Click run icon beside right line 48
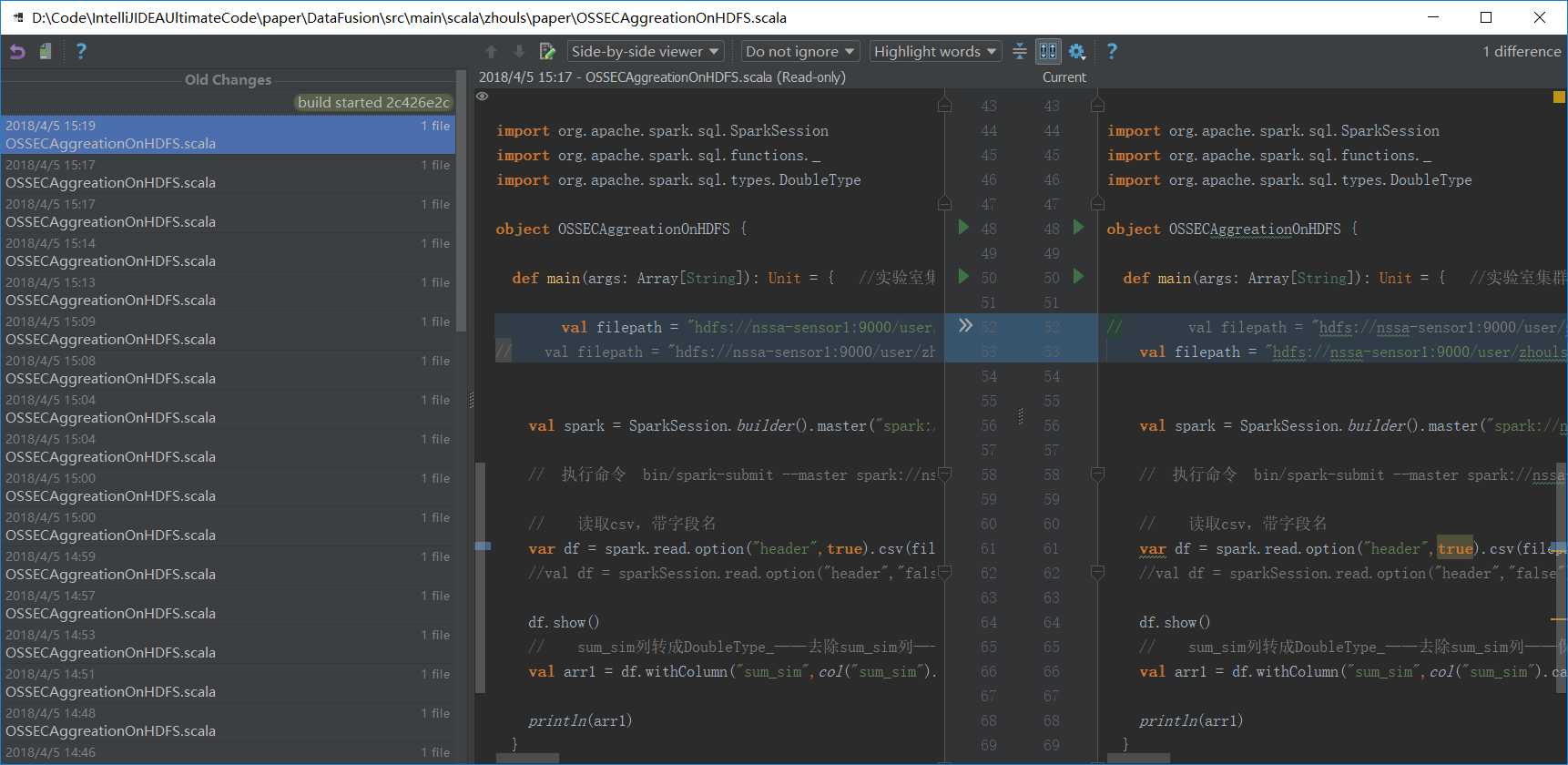 [1079, 227]
